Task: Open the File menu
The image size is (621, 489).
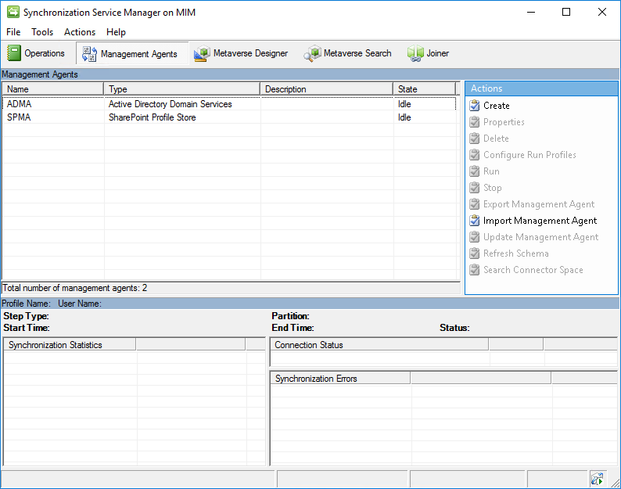Action: tap(13, 32)
